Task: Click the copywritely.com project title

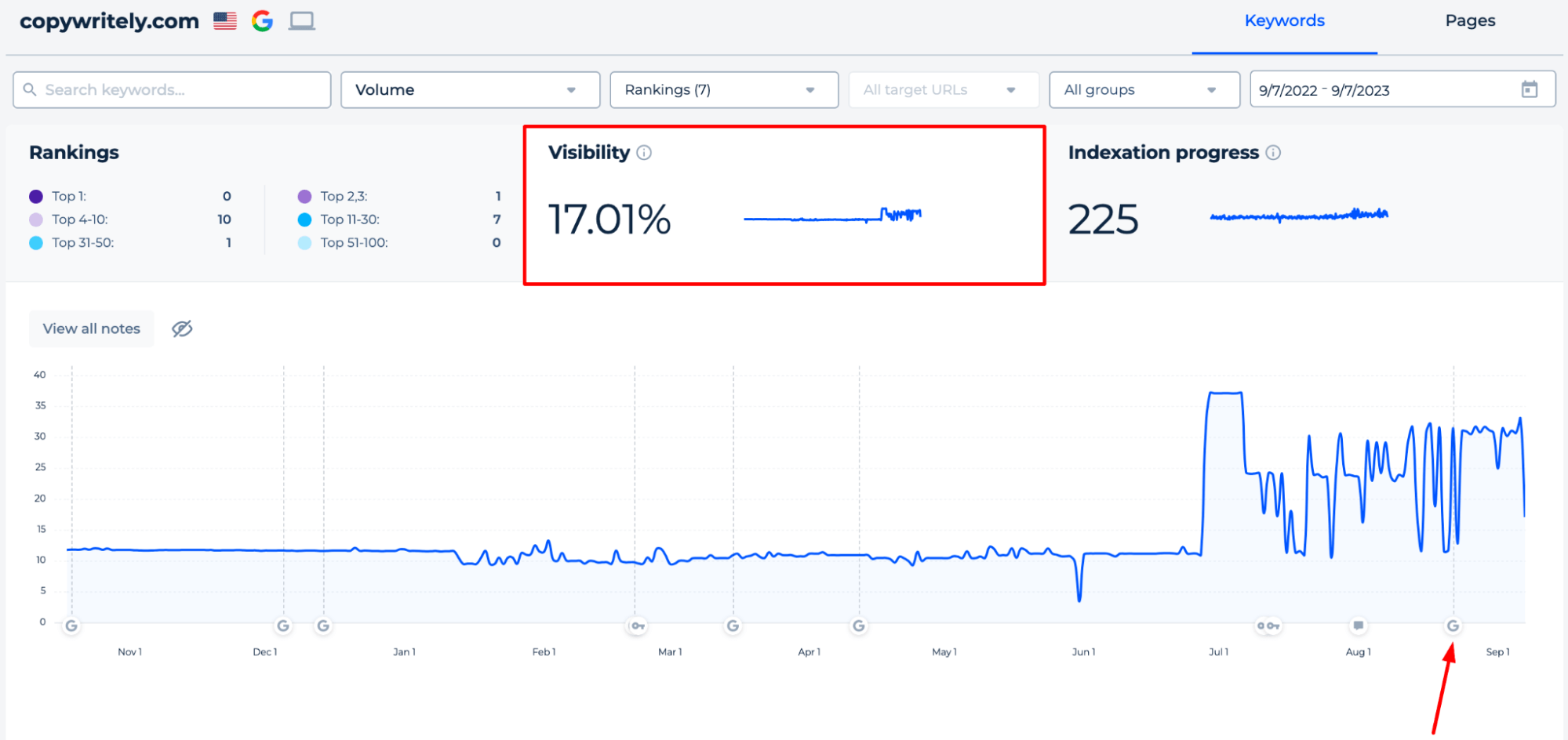Action: tap(109, 21)
